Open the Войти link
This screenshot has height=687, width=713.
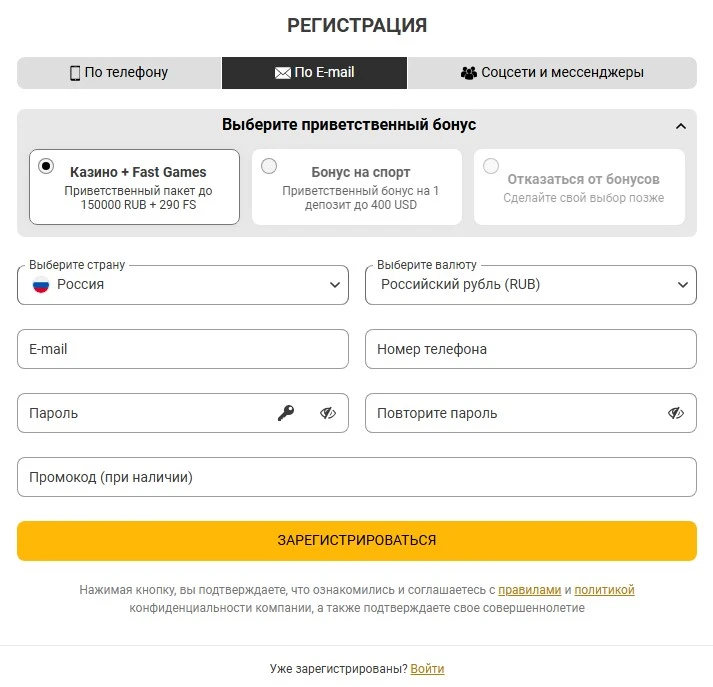click(x=427, y=669)
